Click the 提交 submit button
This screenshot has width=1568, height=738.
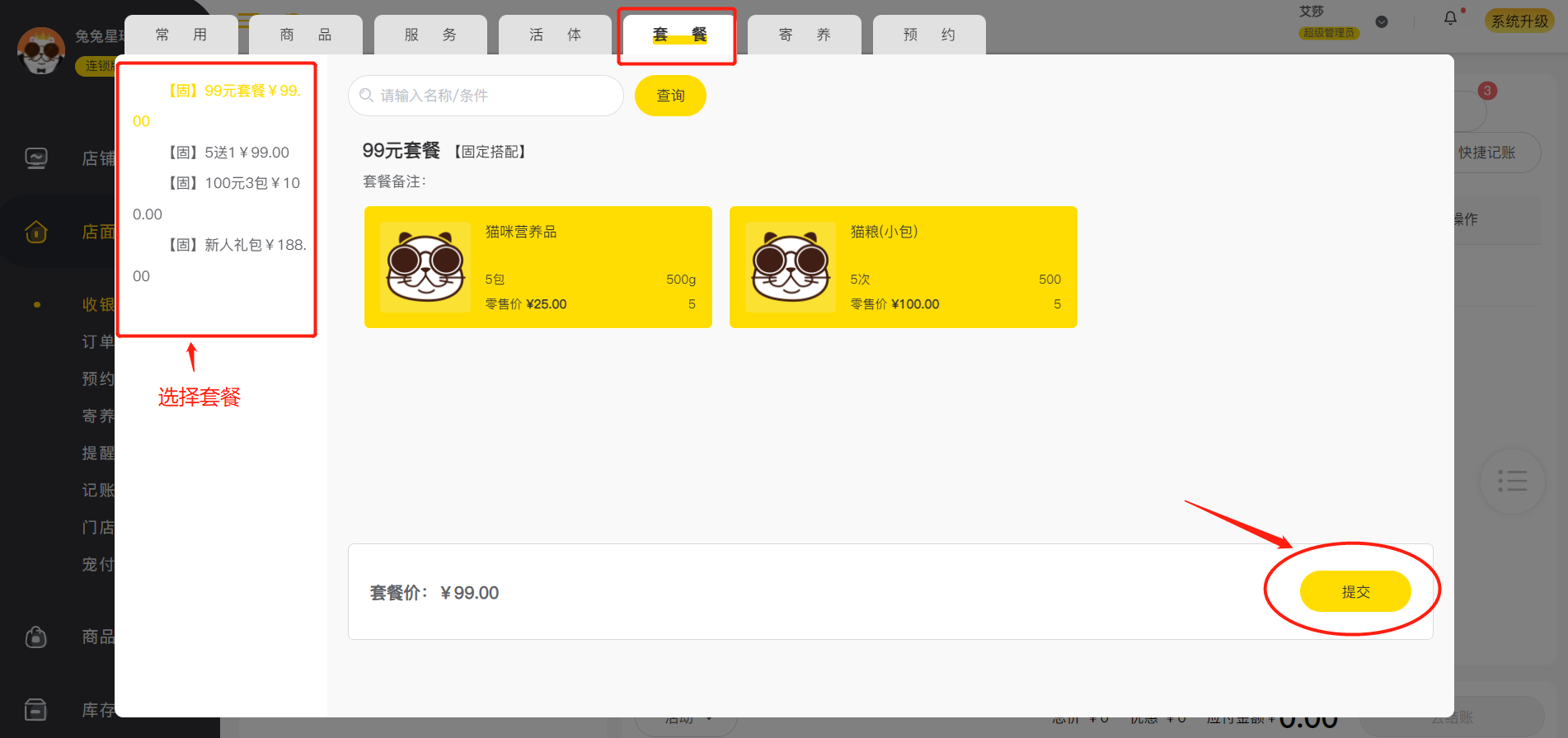click(x=1355, y=591)
